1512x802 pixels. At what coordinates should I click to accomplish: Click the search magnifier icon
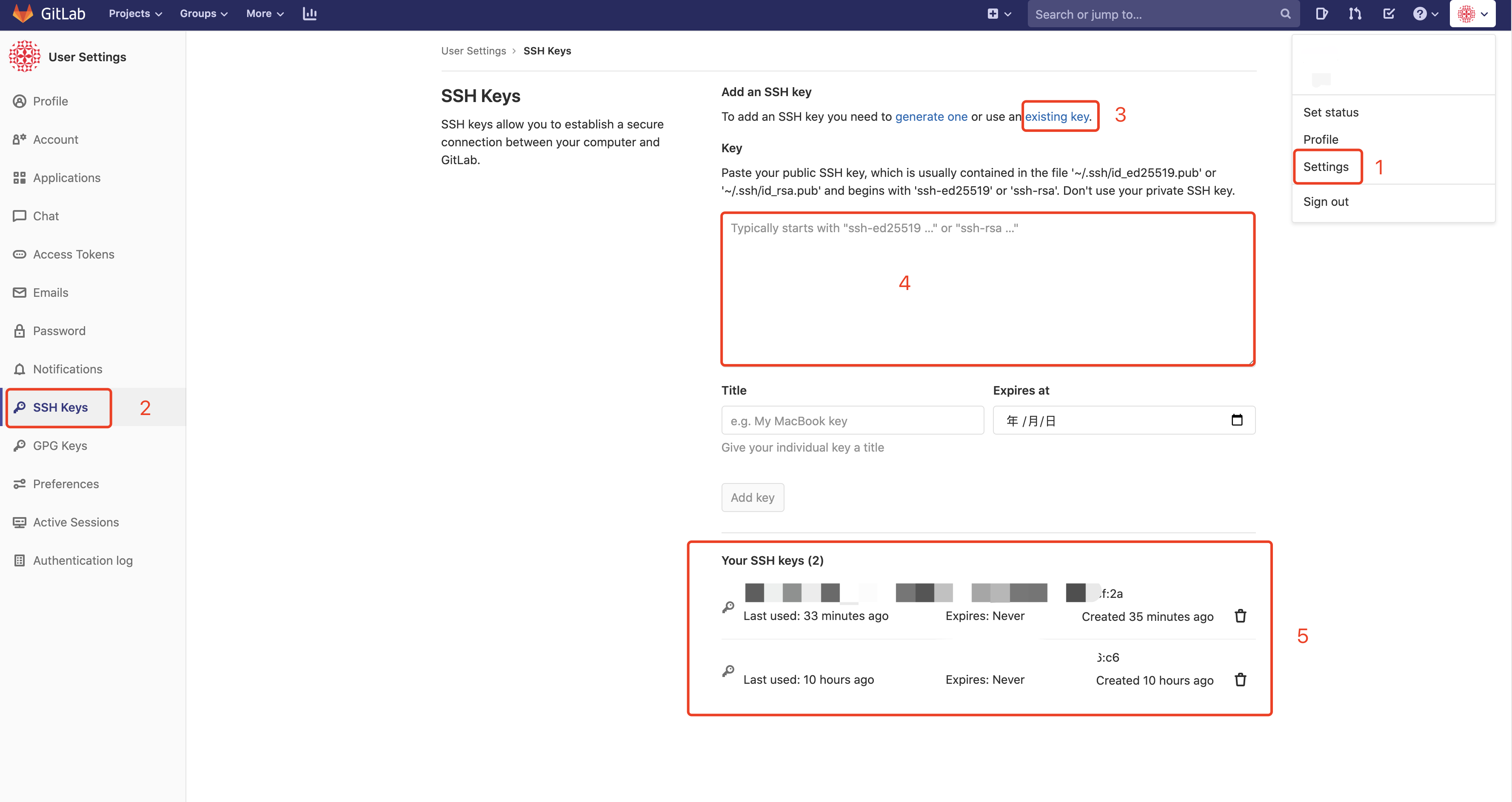pos(1284,14)
